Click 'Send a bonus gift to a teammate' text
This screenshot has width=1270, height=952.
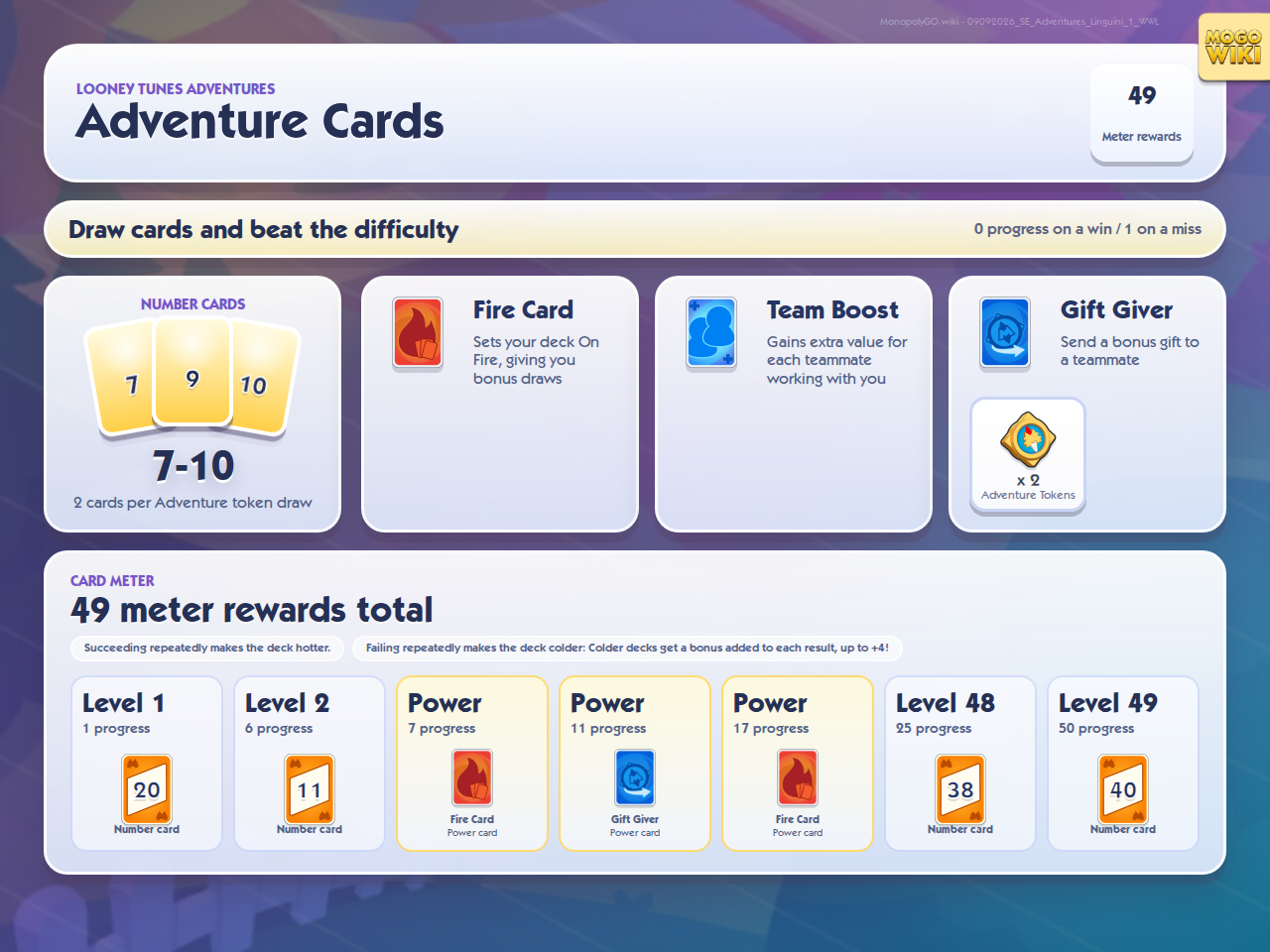(x=1129, y=351)
